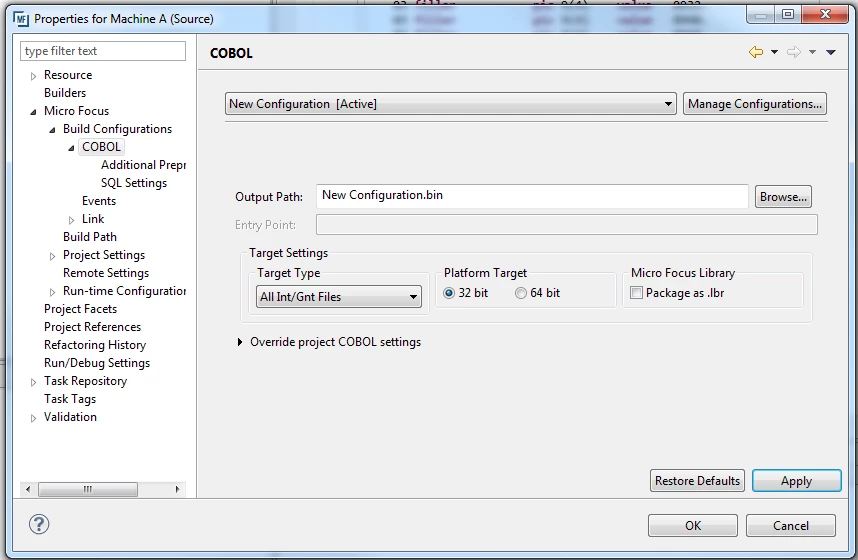This screenshot has height=560, width=858.
Task: Click the Manage Configurations button
Action: point(755,103)
